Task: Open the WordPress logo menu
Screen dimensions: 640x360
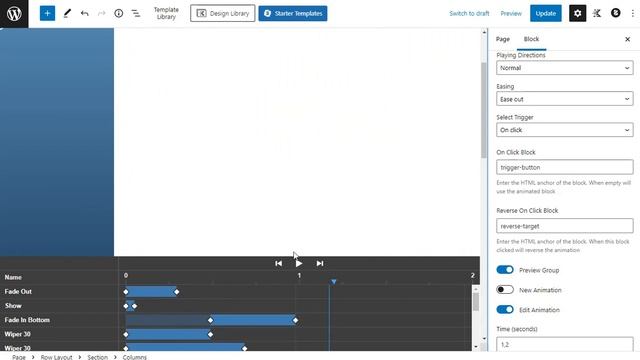Action: 14,13
